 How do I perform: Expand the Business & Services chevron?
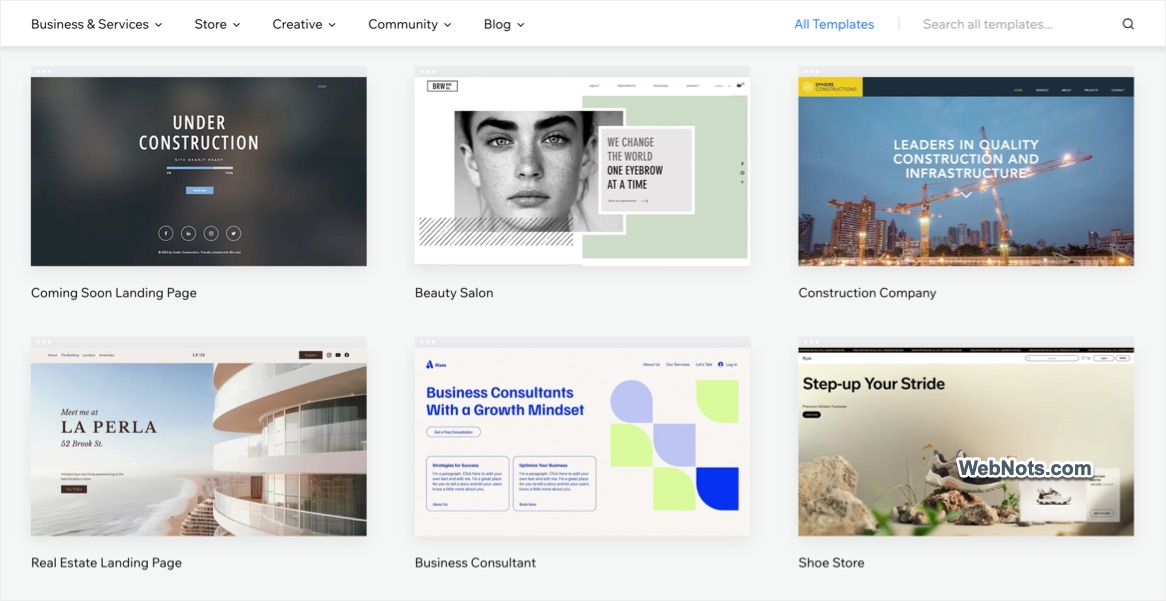pos(158,25)
